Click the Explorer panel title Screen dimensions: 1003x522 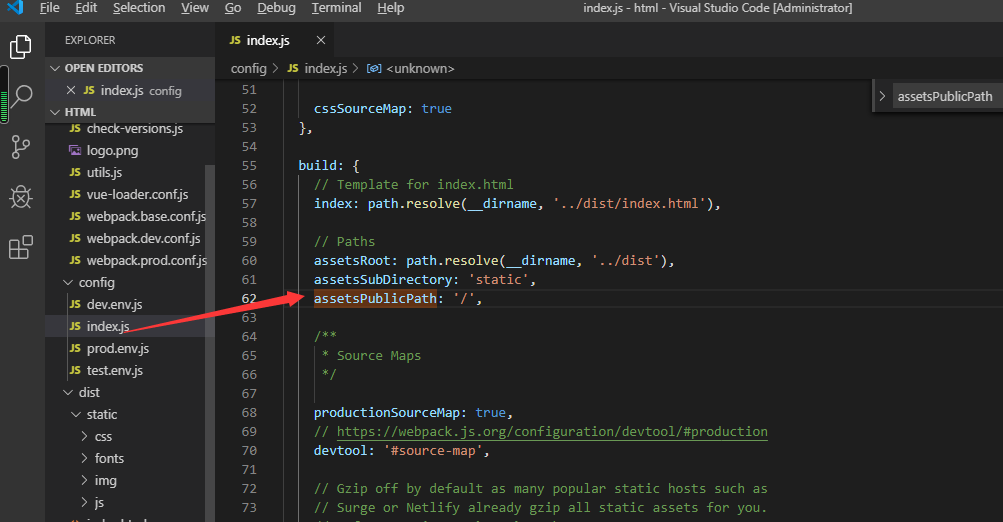pos(90,40)
